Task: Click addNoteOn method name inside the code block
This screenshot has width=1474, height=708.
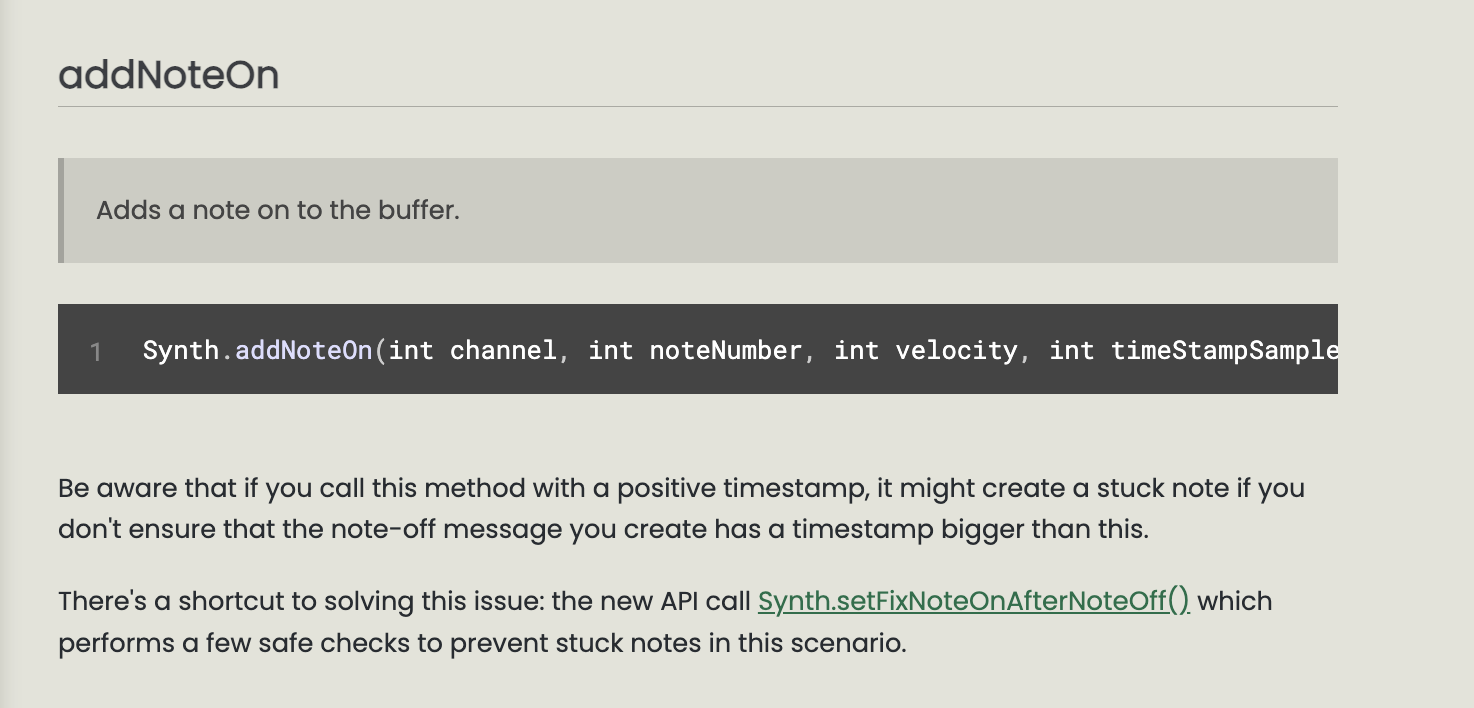Action: pyautogui.click(x=304, y=350)
